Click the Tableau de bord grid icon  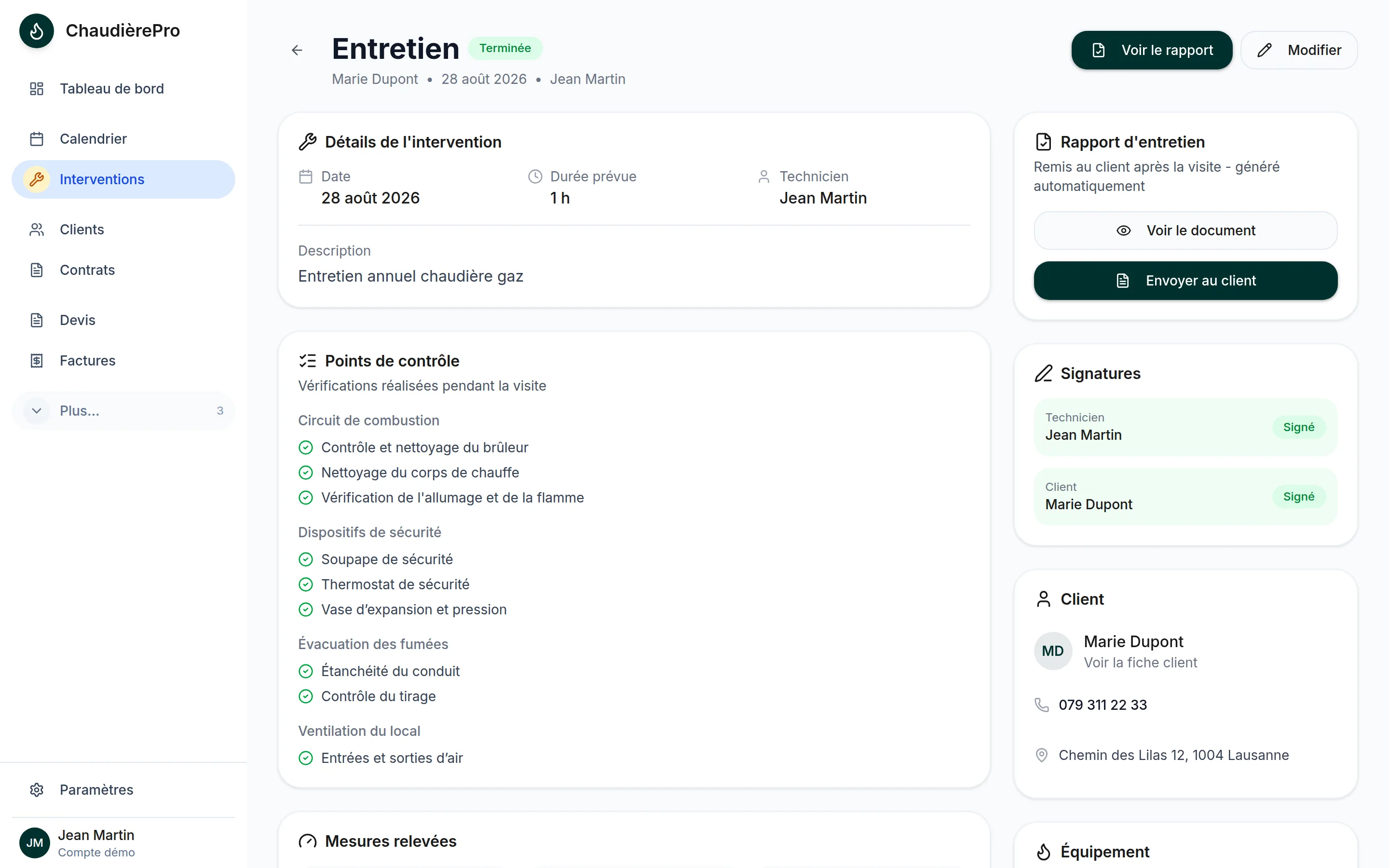coord(37,88)
